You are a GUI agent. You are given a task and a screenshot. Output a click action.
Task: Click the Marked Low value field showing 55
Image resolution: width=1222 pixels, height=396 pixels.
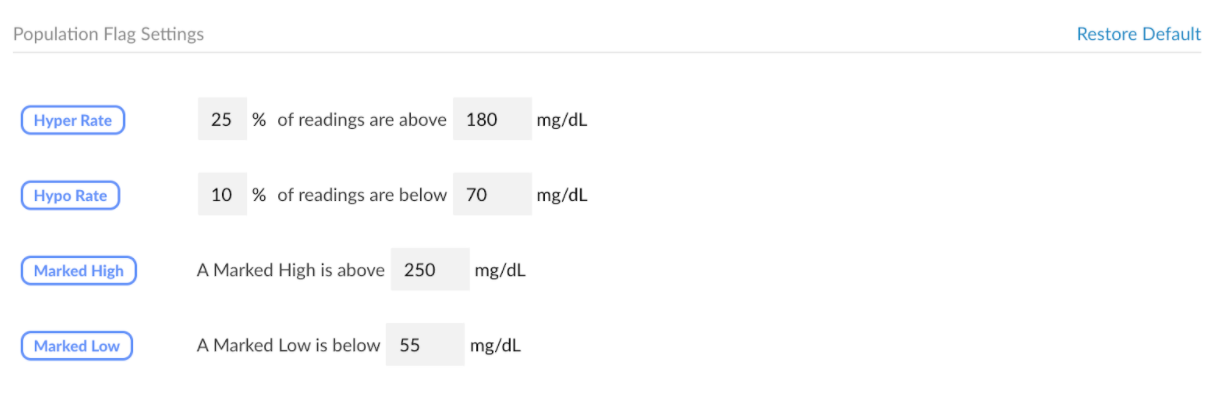click(425, 345)
